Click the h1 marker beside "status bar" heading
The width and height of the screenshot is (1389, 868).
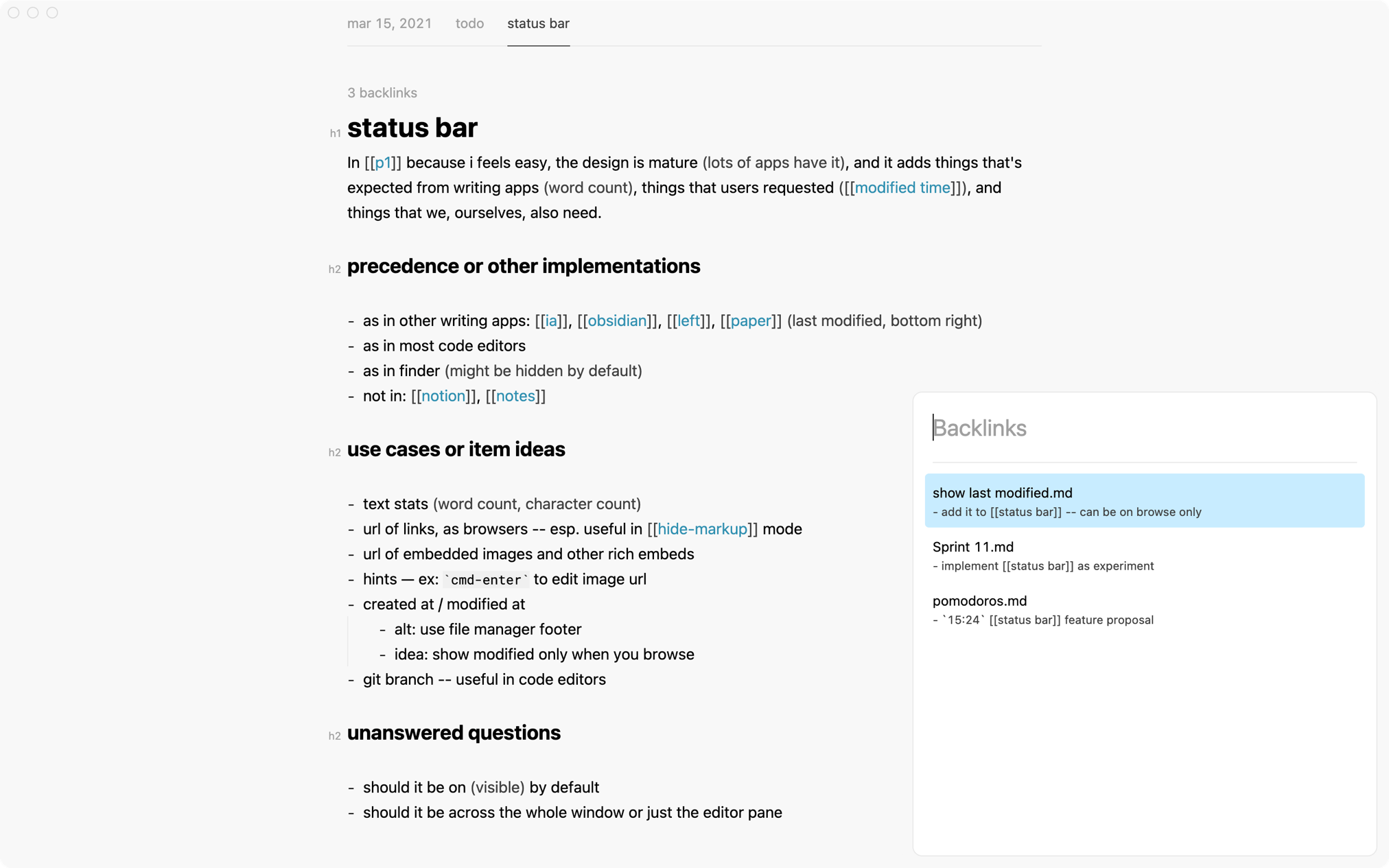click(x=335, y=132)
